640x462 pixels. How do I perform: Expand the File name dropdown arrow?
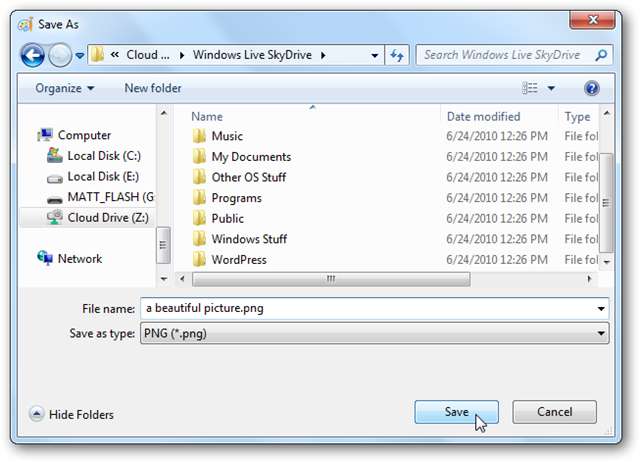(601, 309)
